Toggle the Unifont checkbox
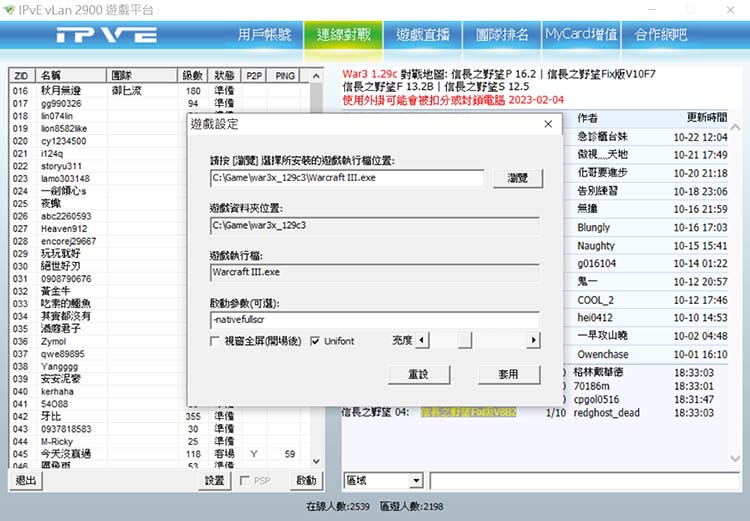Image resolution: width=750 pixels, height=521 pixels. (x=315, y=341)
